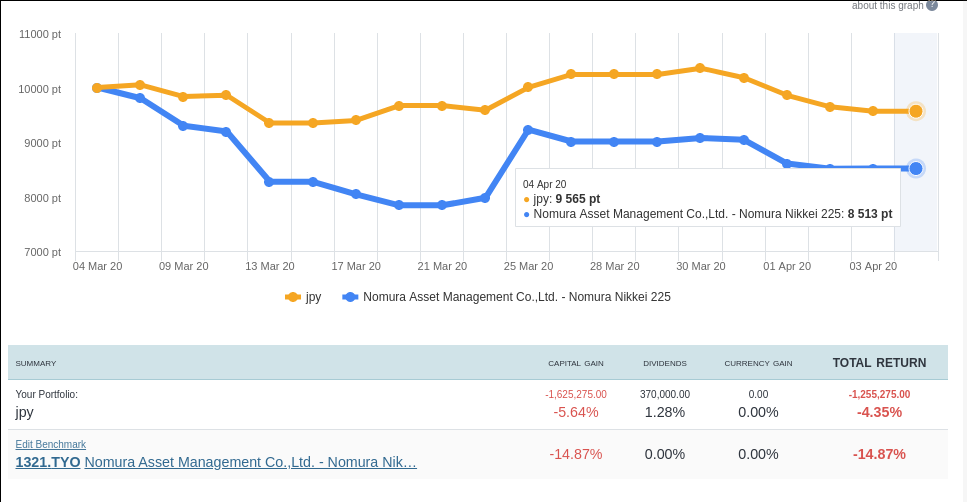Click blue data point above 25 Mar 20
The height and width of the screenshot is (502, 967).
tap(528, 130)
